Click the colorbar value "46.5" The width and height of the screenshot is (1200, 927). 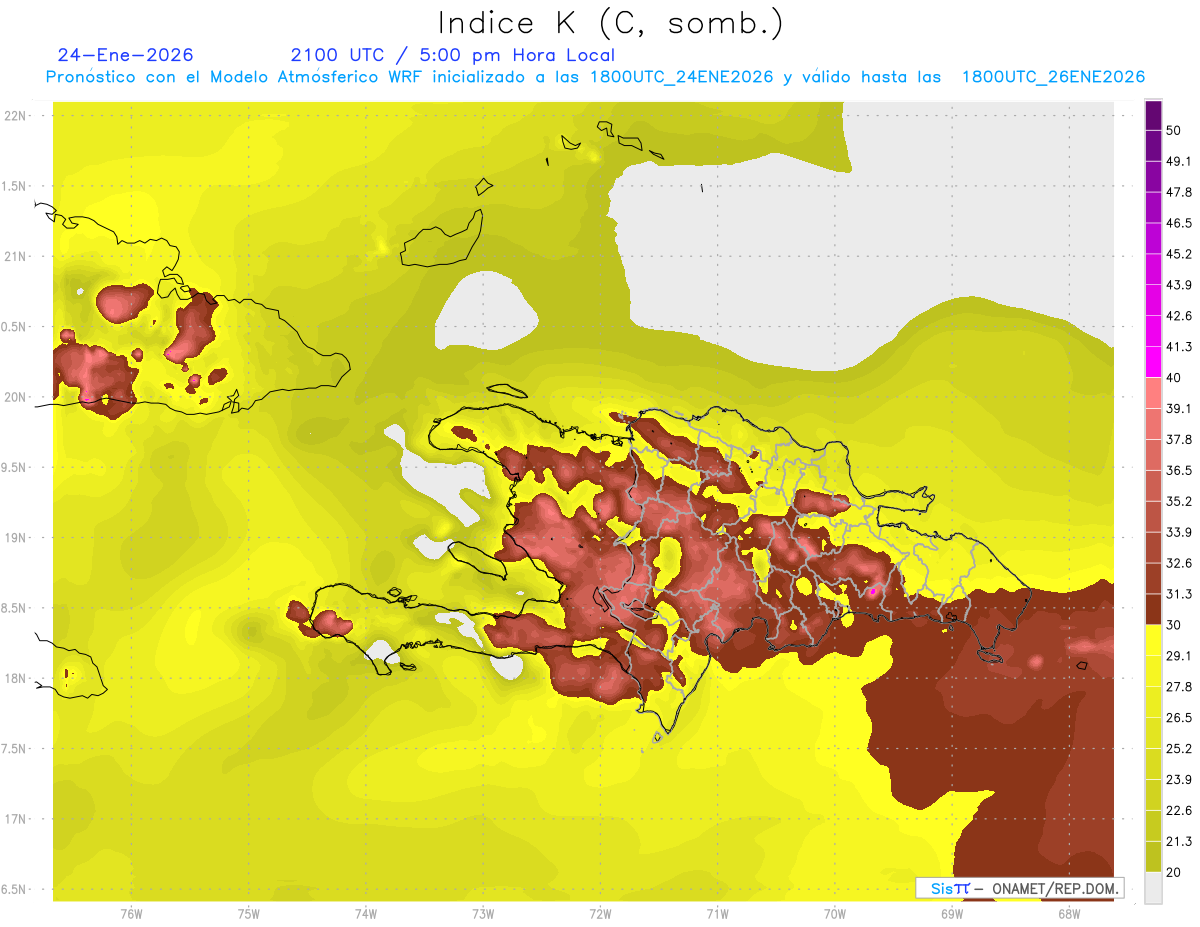(x=1179, y=223)
